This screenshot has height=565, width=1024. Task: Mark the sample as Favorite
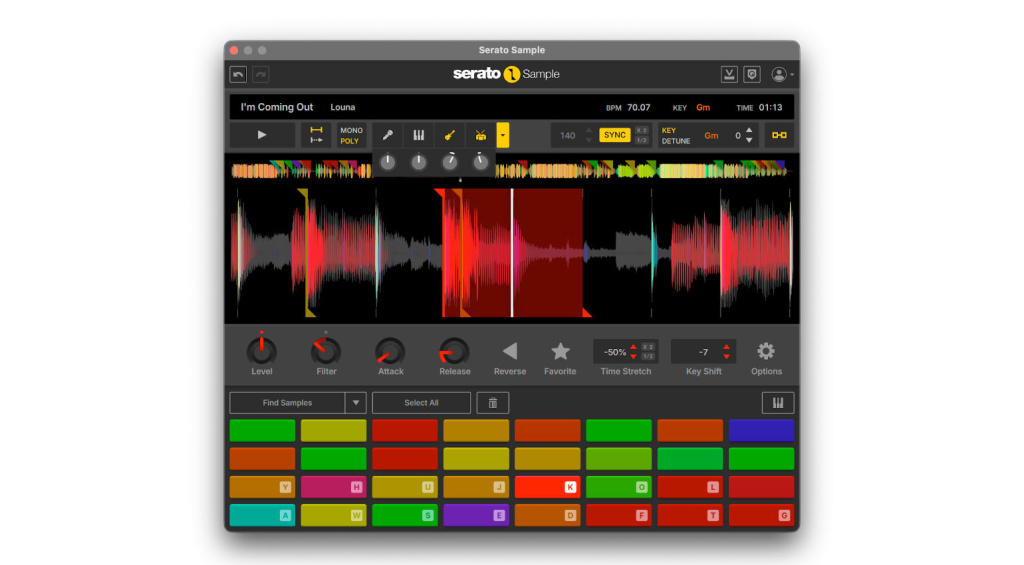(x=560, y=351)
